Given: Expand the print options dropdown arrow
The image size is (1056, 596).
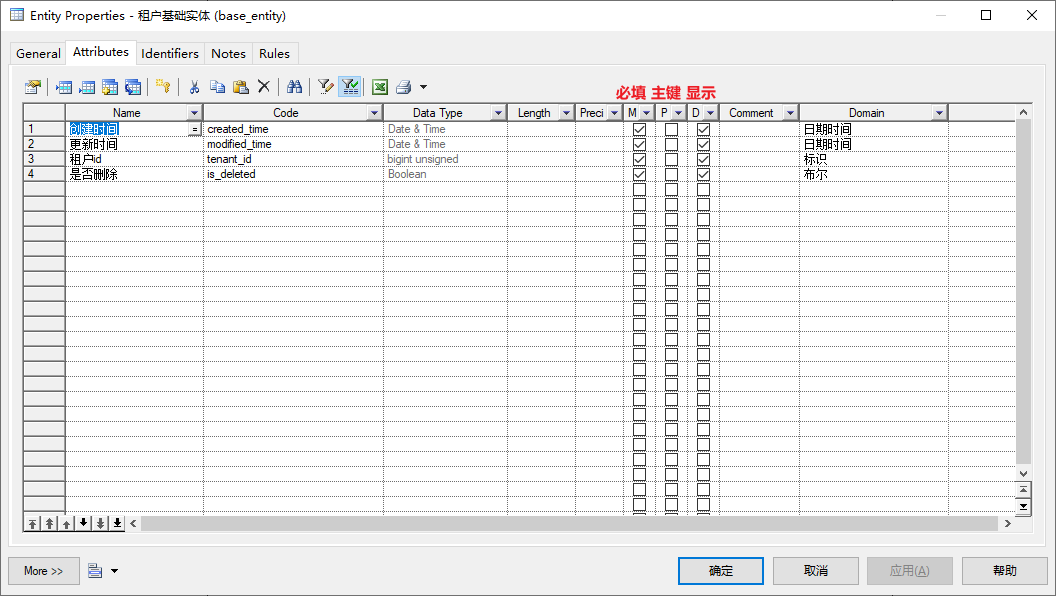Looking at the screenshot, I should [423, 87].
